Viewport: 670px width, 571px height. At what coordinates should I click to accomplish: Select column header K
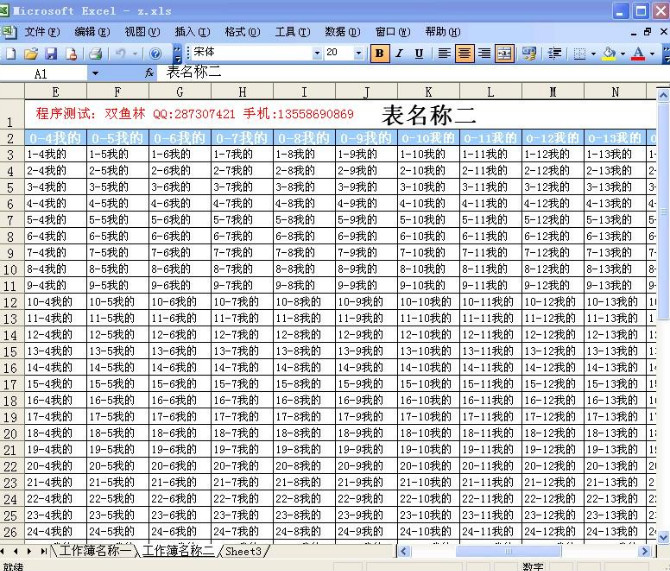[428, 92]
